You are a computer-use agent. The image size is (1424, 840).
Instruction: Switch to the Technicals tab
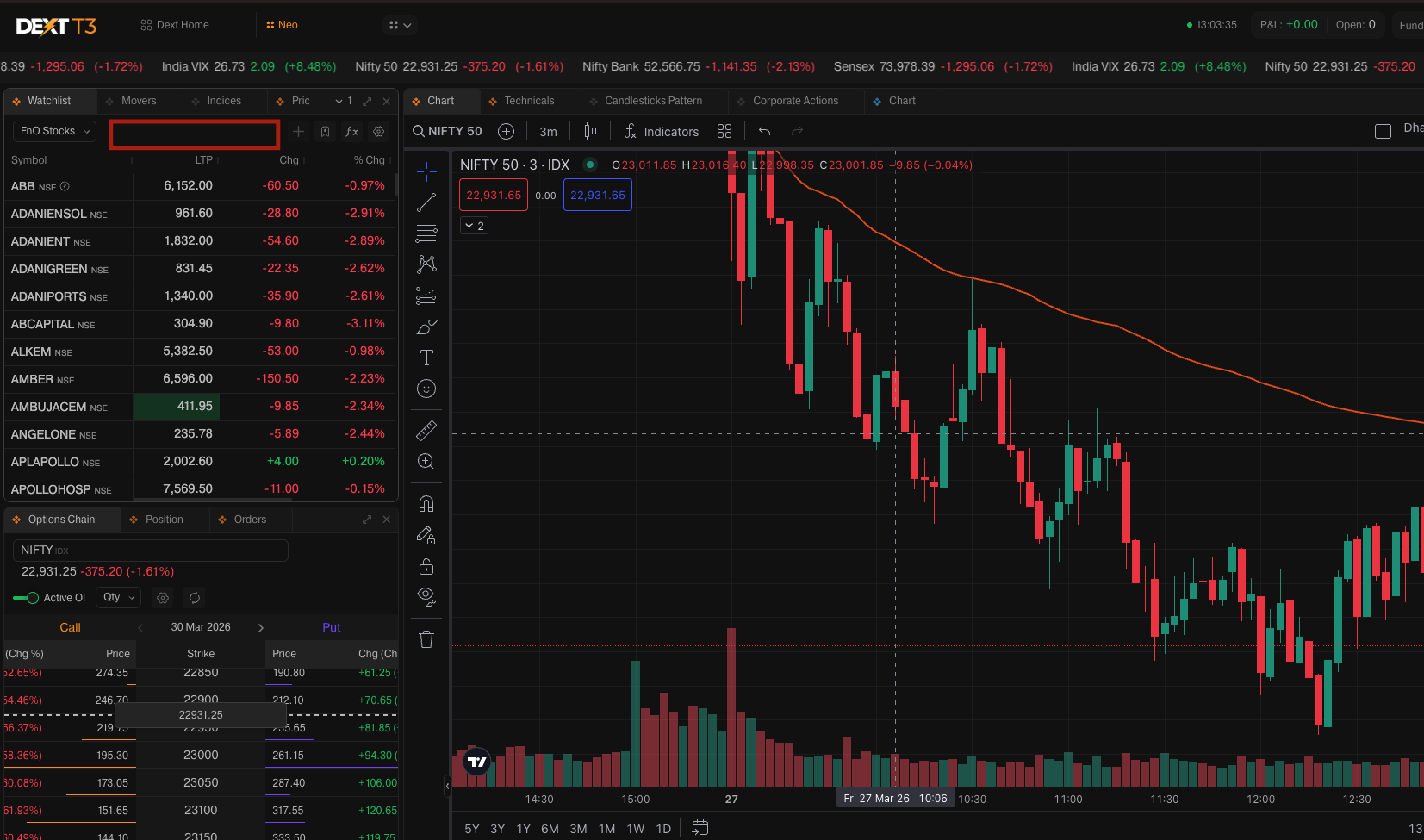(x=528, y=101)
